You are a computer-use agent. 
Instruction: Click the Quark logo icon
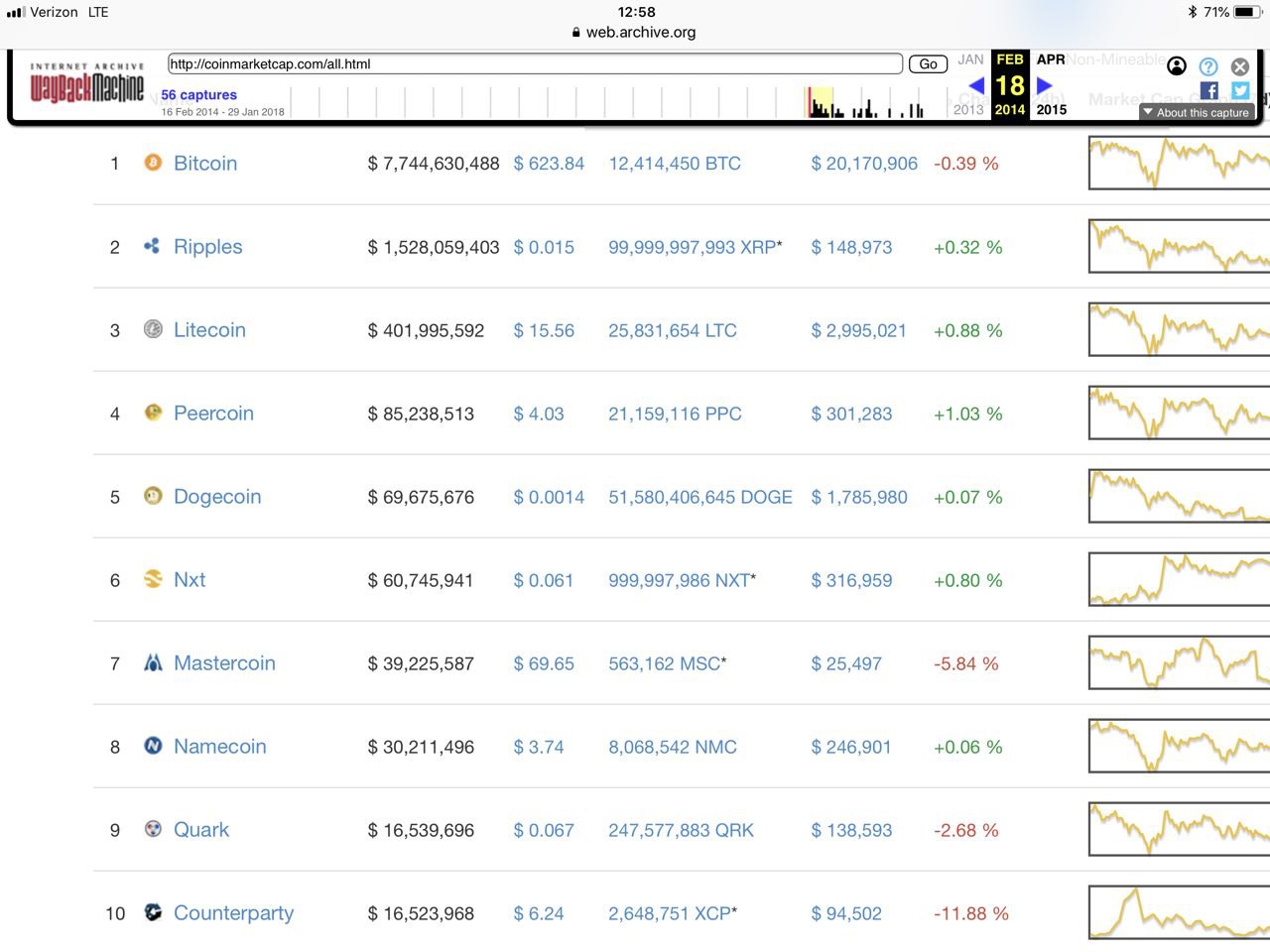click(153, 829)
